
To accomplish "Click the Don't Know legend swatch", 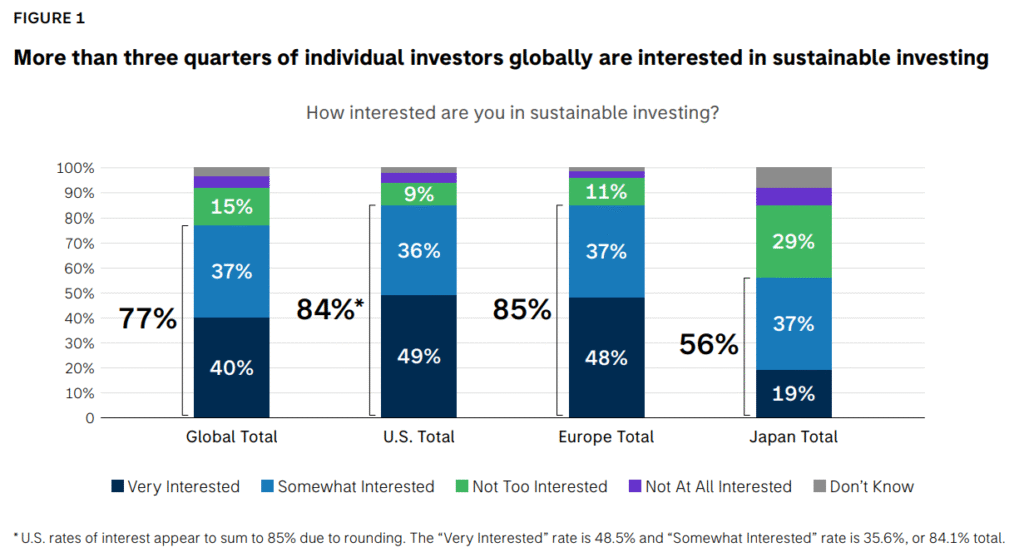I will tap(818, 487).
